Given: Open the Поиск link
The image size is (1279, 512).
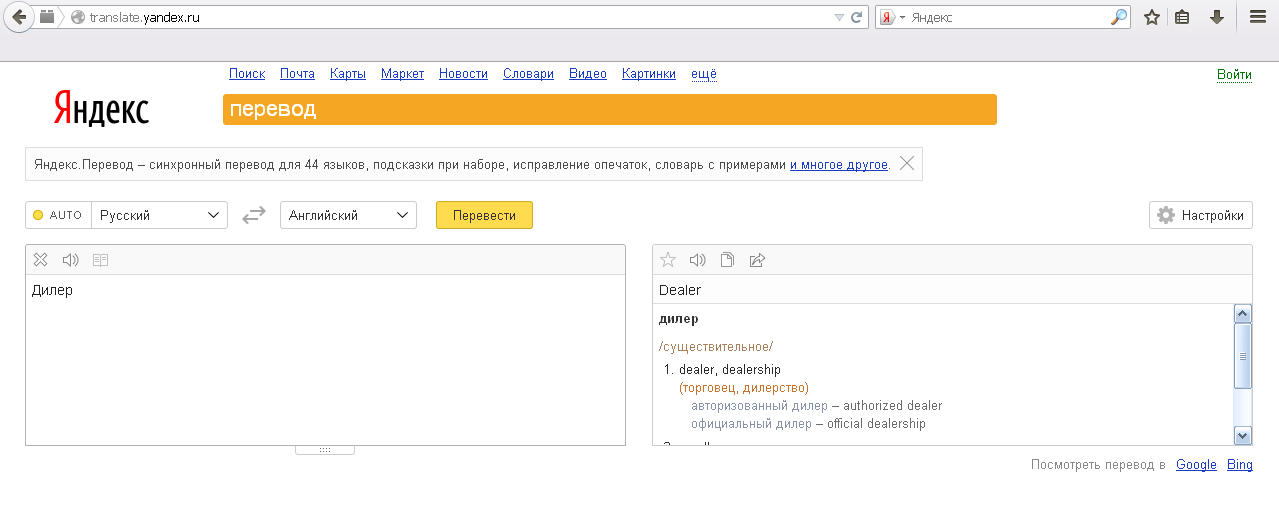Looking at the screenshot, I should click(x=247, y=74).
